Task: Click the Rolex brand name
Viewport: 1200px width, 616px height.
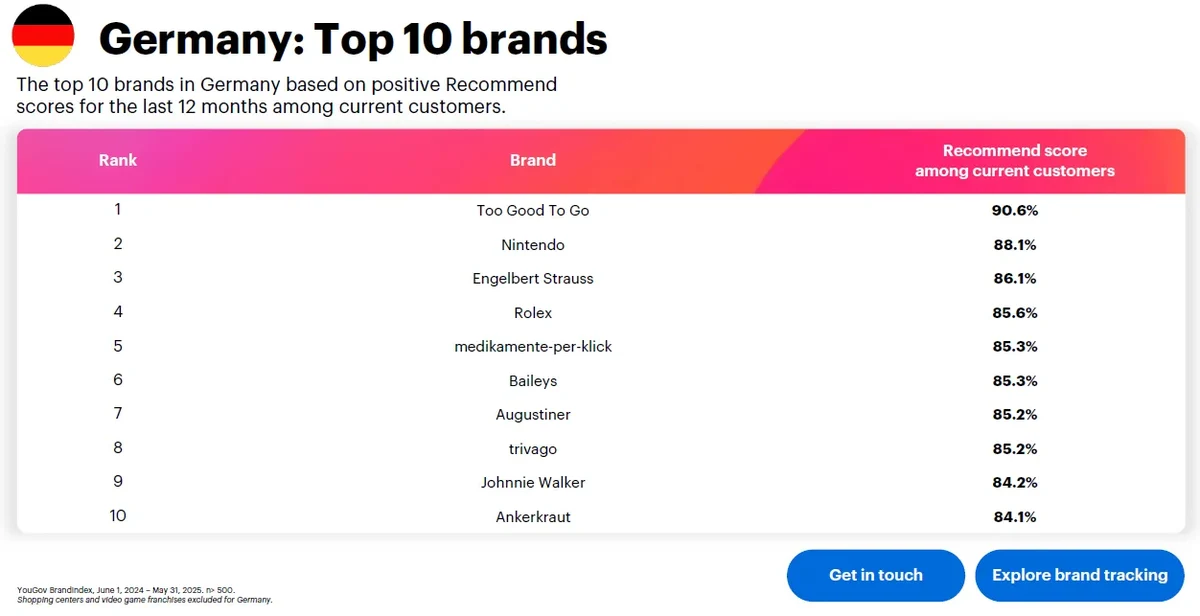Action: pyautogui.click(x=533, y=313)
